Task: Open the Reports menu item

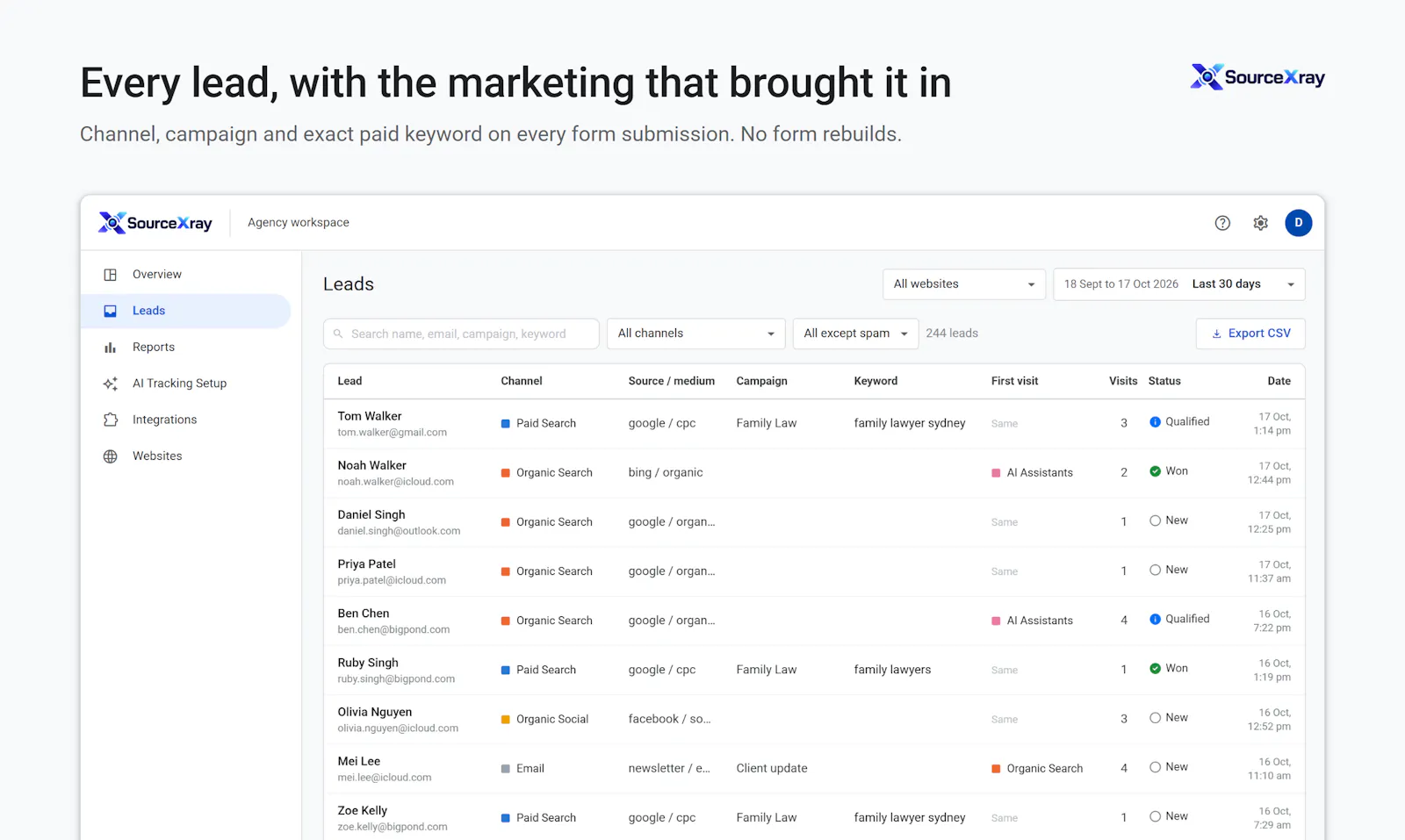Action: tap(185, 348)
